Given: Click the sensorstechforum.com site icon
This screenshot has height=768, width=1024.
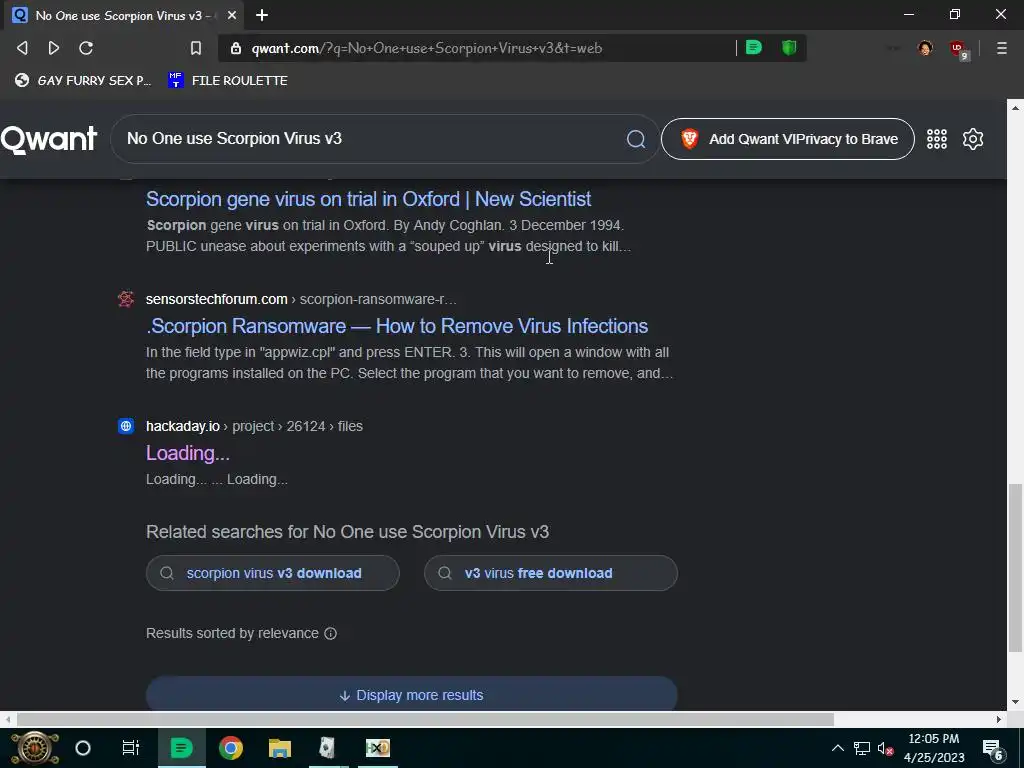Looking at the screenshot, I should click(x=125, y=299).
